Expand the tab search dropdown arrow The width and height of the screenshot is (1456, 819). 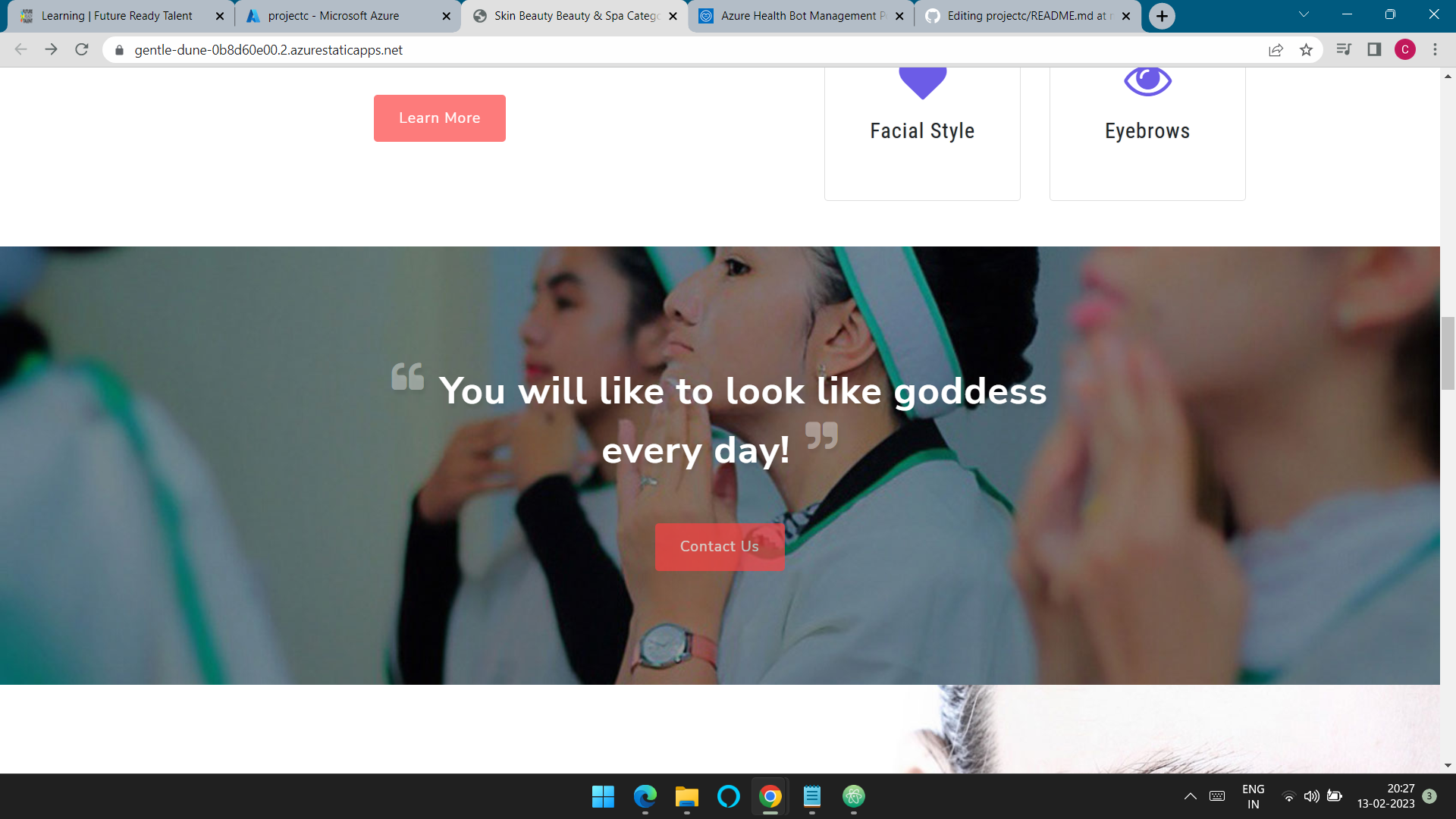click(1304, 15)
